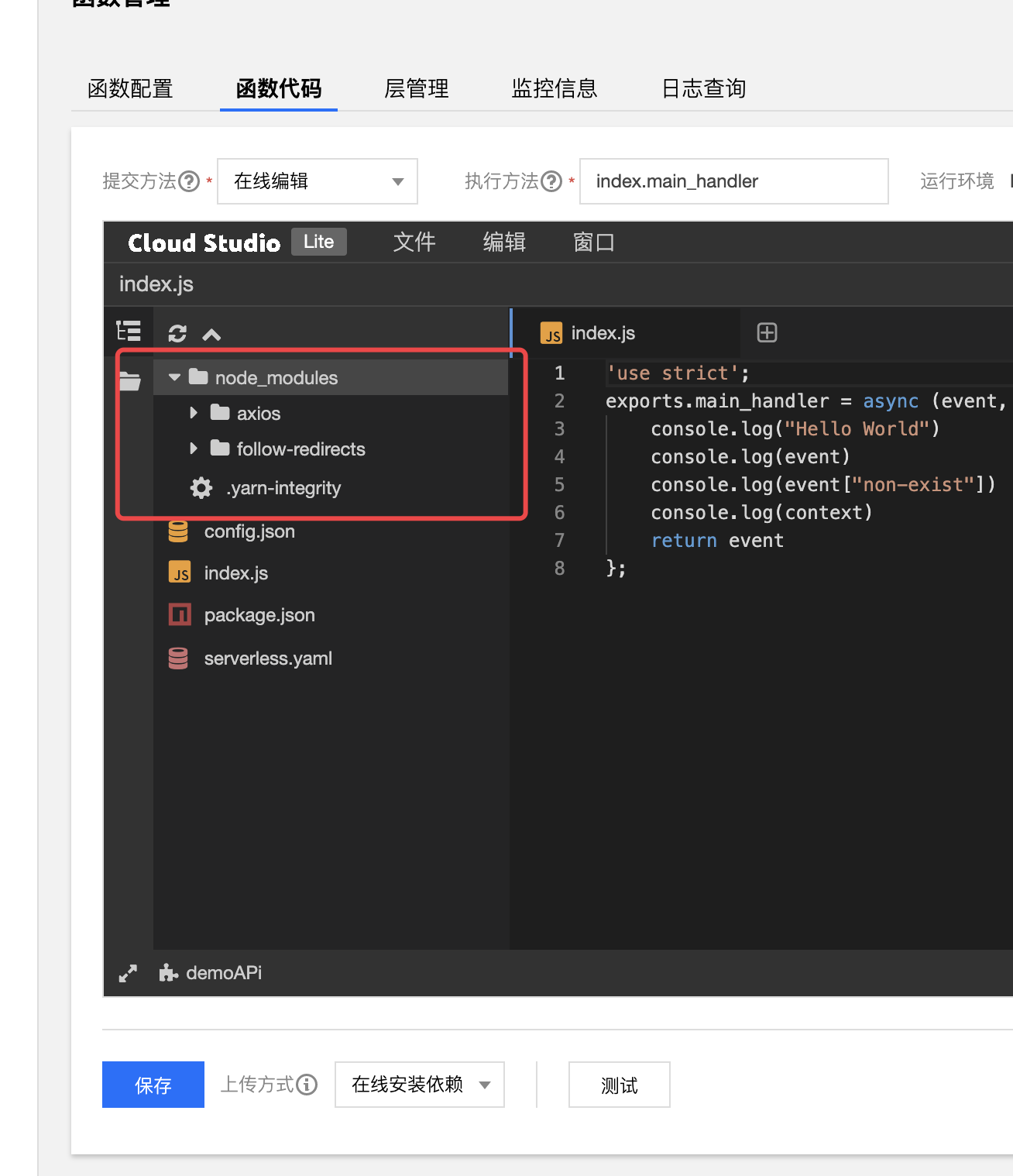Go to the 层管理 tab
The image size is (1013, 1176).
click(417, 89)
